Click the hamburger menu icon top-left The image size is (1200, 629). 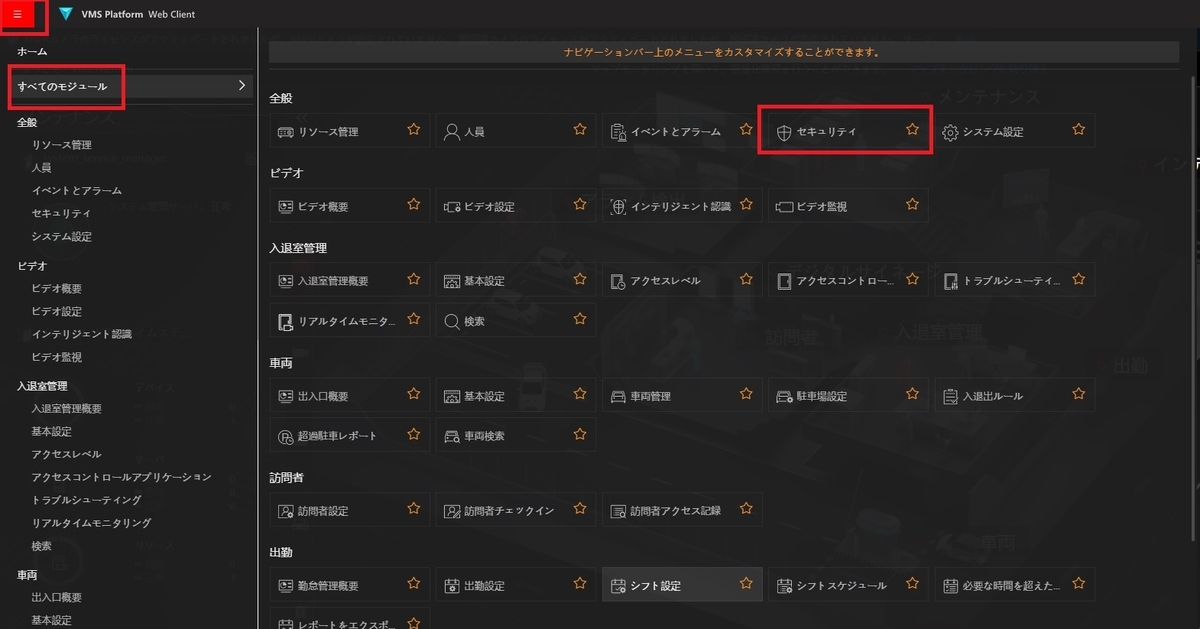[x=18, y=15]
